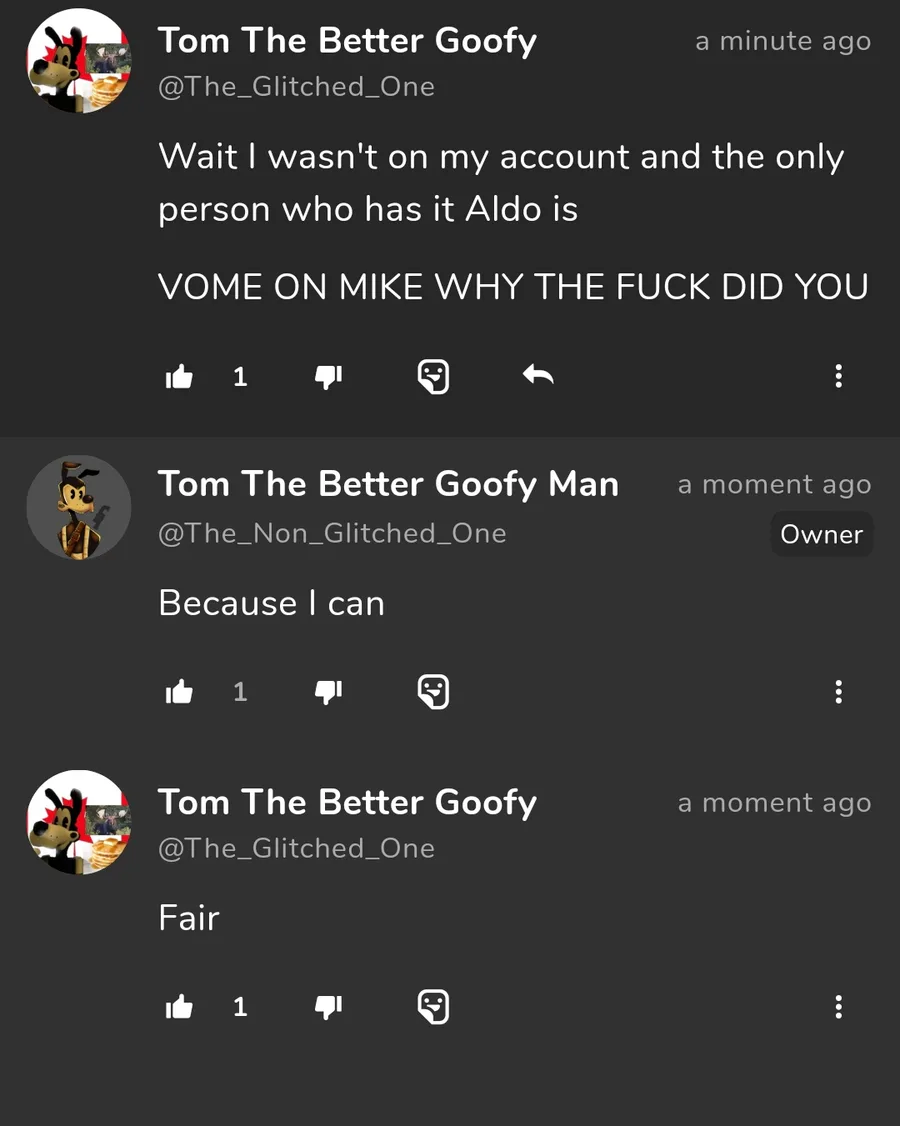Dislike the "Fair" comment
The image size is (900, 1126).
329,1007
